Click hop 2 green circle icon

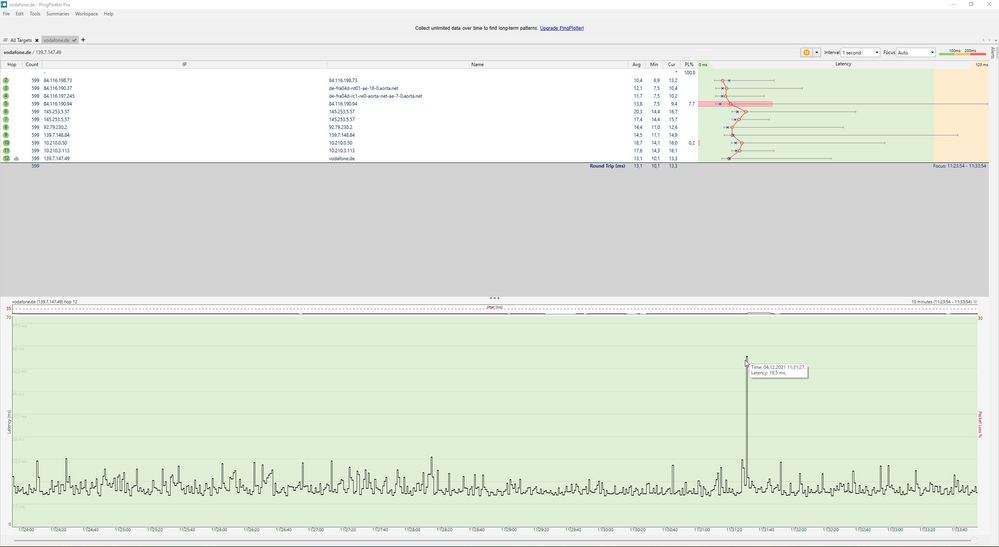tap(6, 80)
